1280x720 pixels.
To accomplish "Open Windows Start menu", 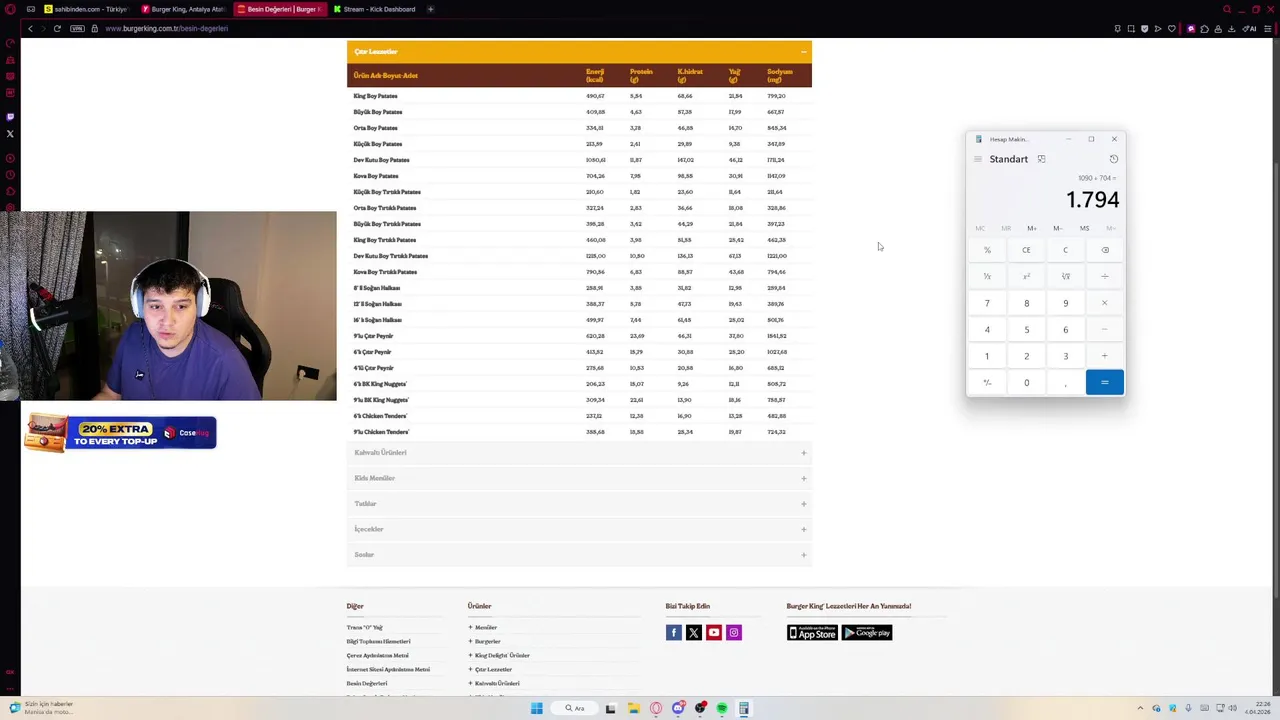I will click(537, 708).
